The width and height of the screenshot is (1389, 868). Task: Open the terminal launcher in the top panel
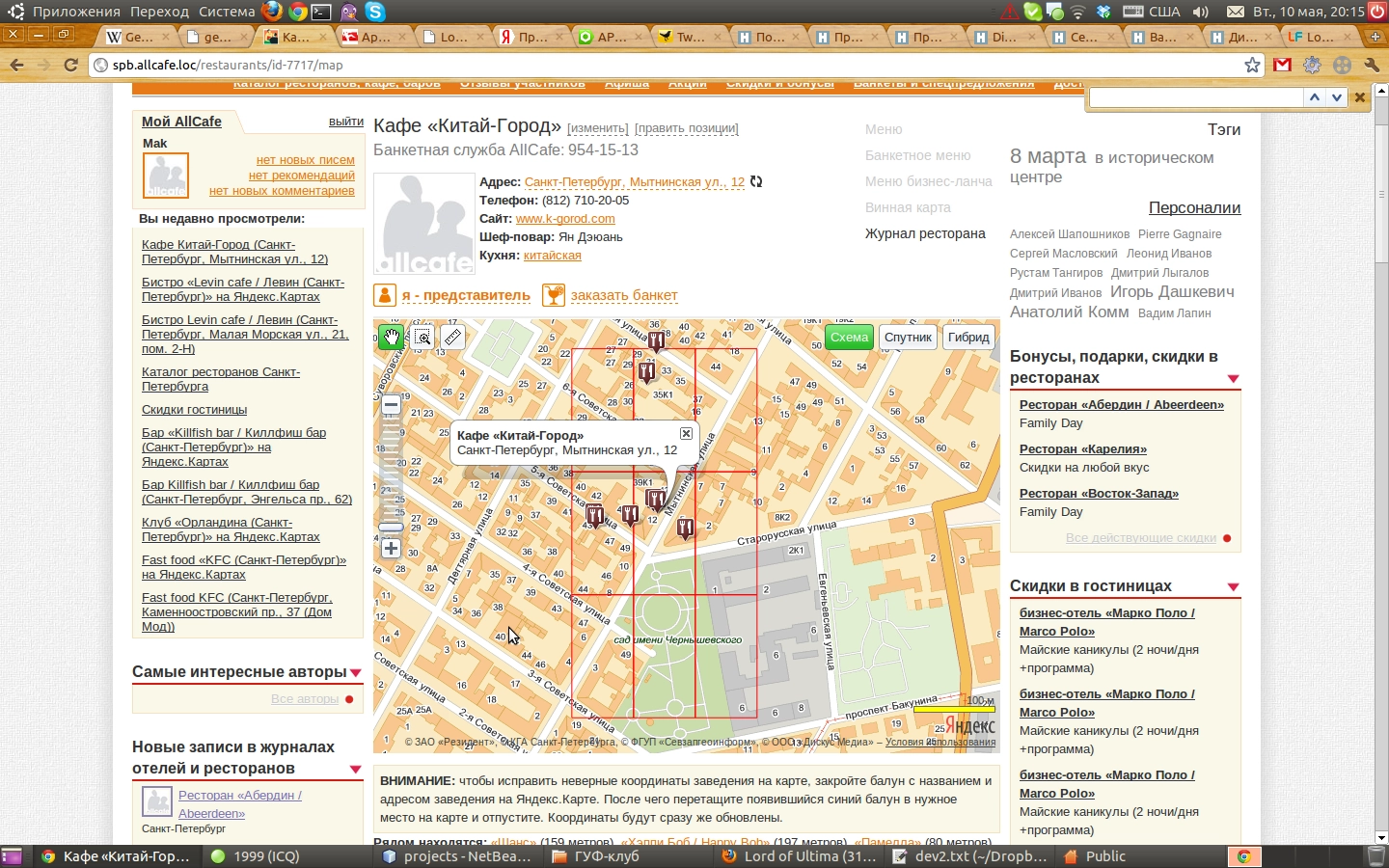[x=322, y=12]
